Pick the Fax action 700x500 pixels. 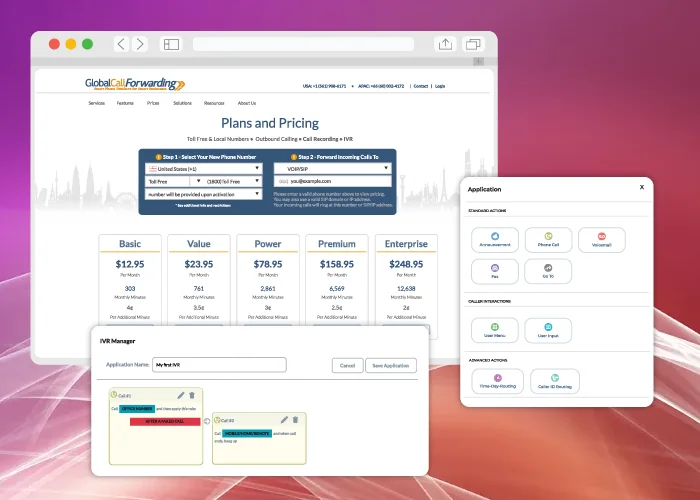tap(494, 271)
